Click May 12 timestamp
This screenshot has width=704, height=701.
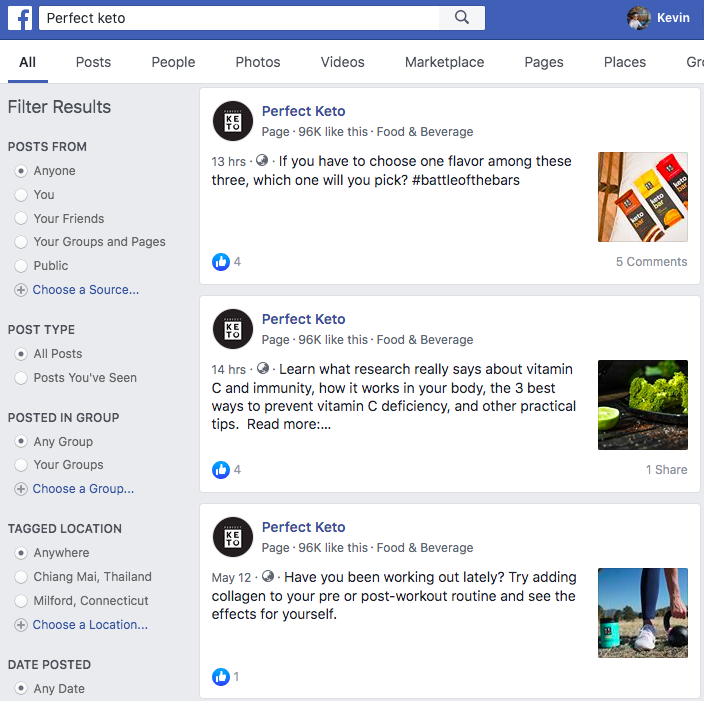tap(231, 578)
